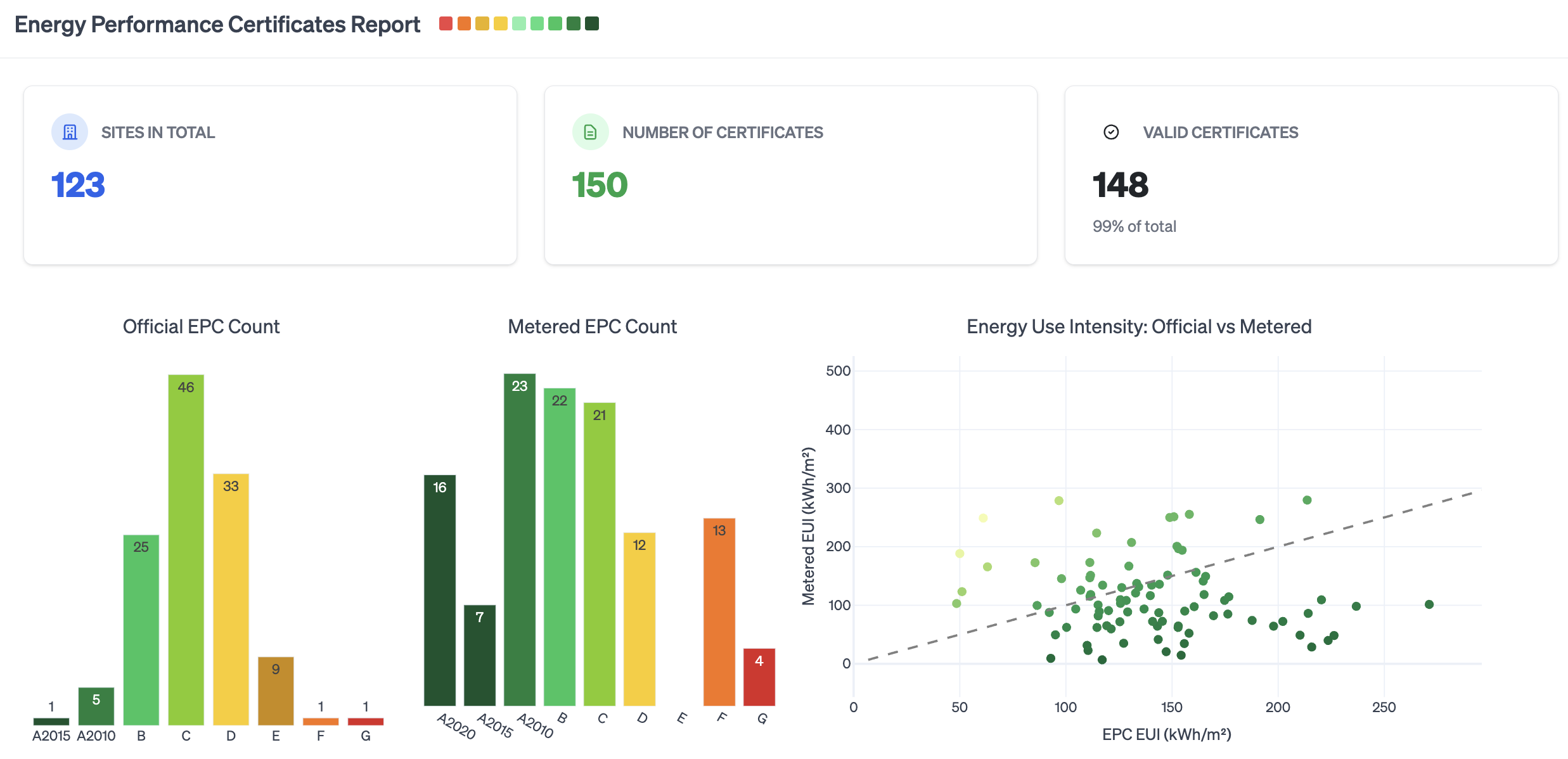The image size is (1568, 759).
Task: Click the Energy Use Intensity chart title
Action: 1138,326
